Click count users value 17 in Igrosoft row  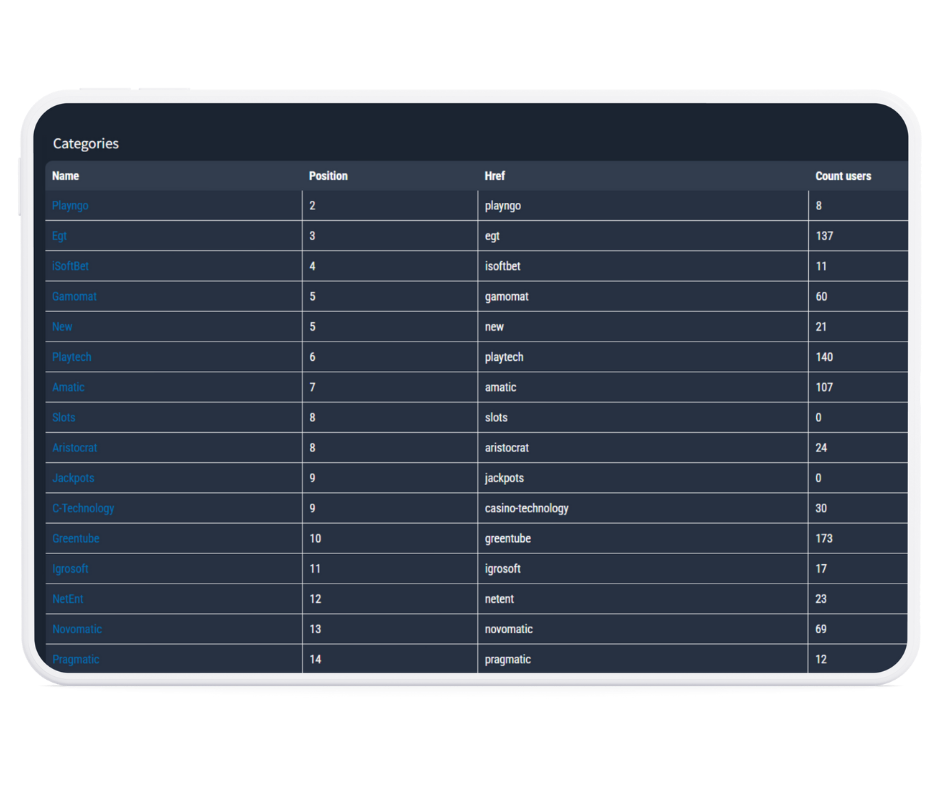click(821, 569)
